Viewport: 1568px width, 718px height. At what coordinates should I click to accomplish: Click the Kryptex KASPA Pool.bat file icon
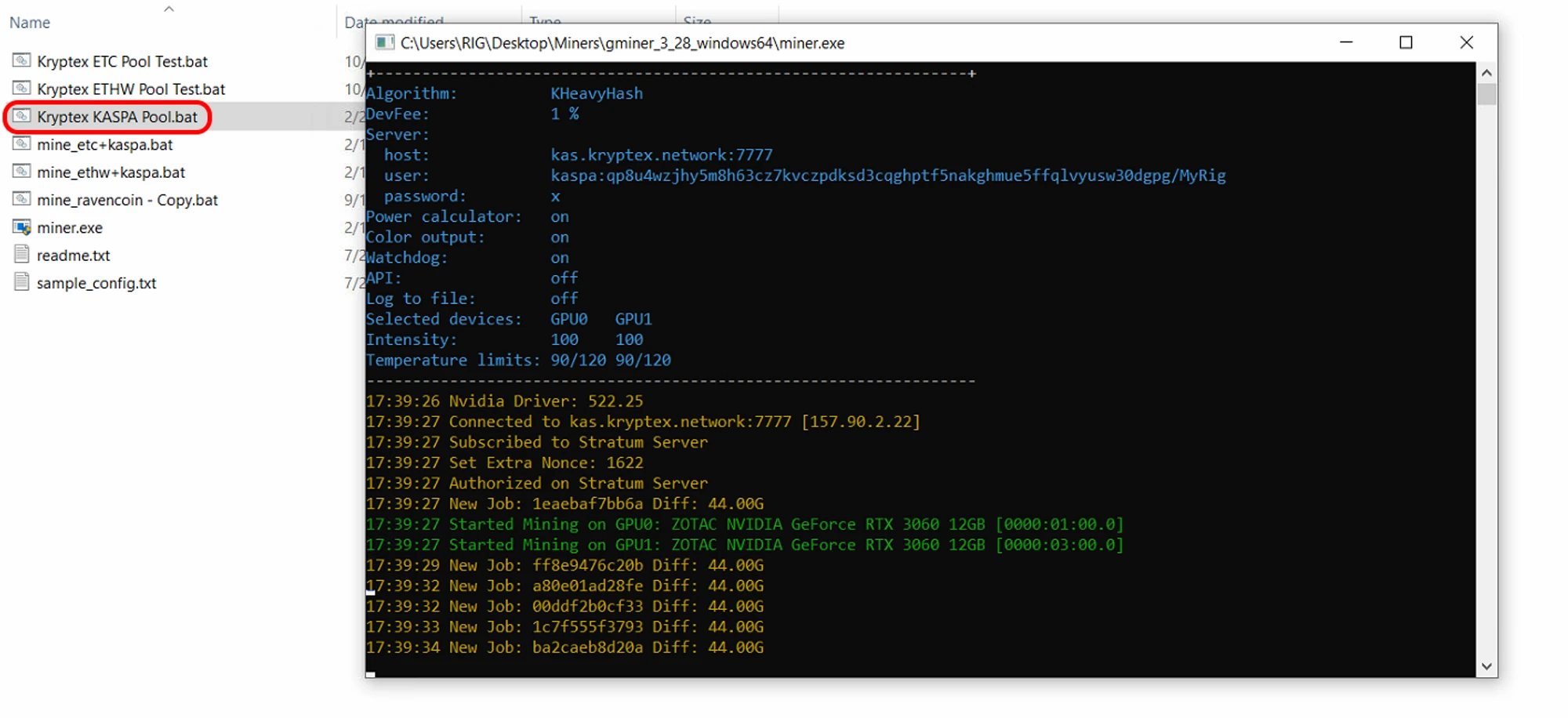point(22,117)
